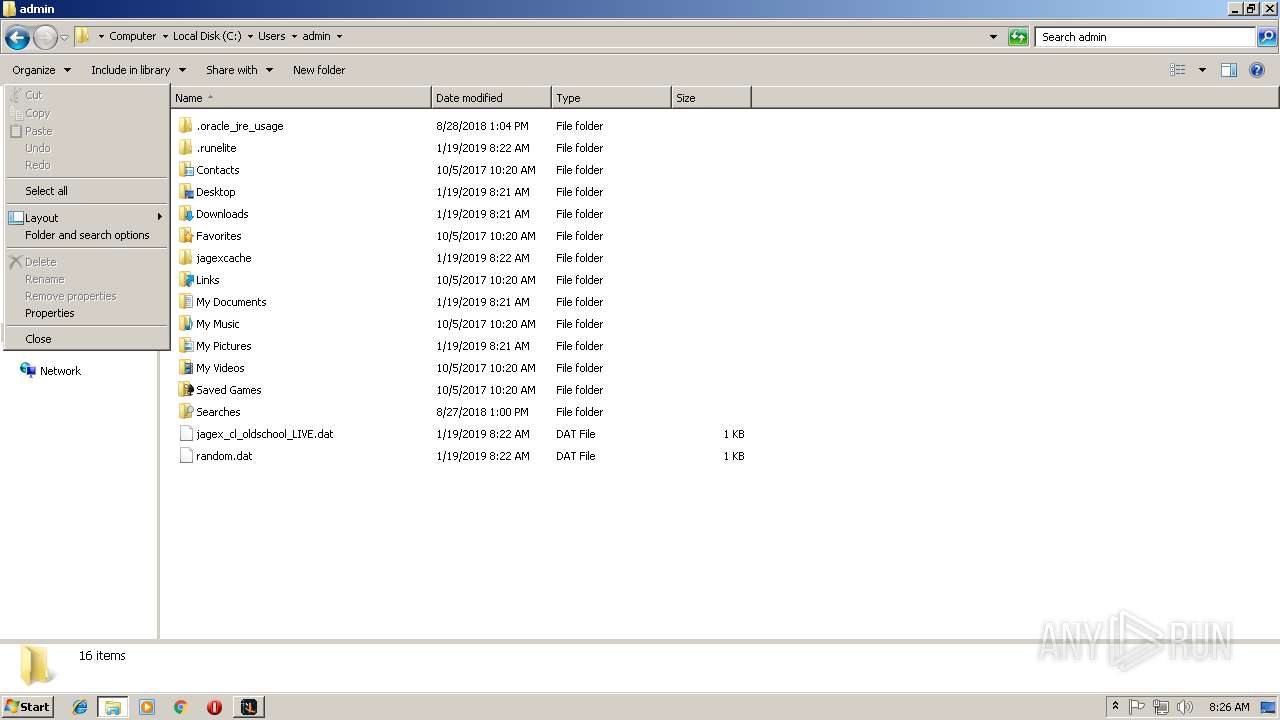Screen dimensions: 1280x720
Task: Toggle the preview pane button
Action: click(x=1229, y=70)
